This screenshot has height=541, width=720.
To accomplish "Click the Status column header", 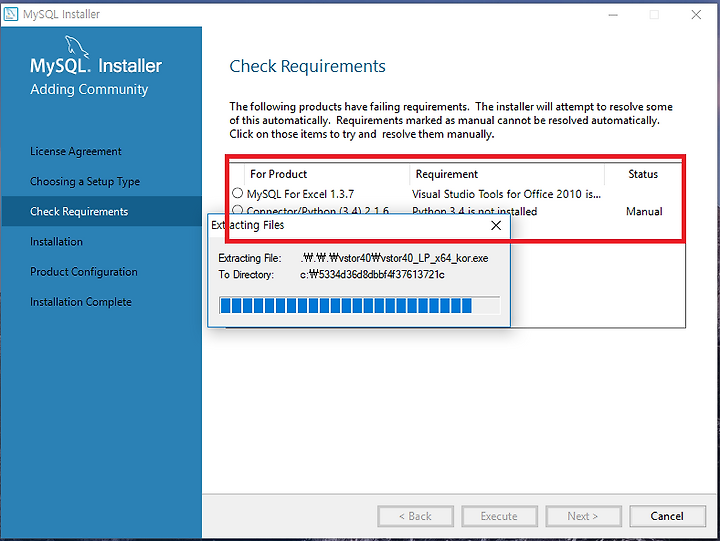I will [643, 174].
